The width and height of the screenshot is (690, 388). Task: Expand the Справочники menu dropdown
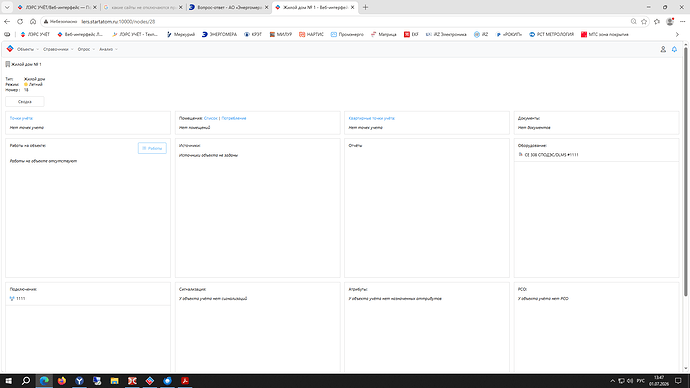click(x=58, y=49)
